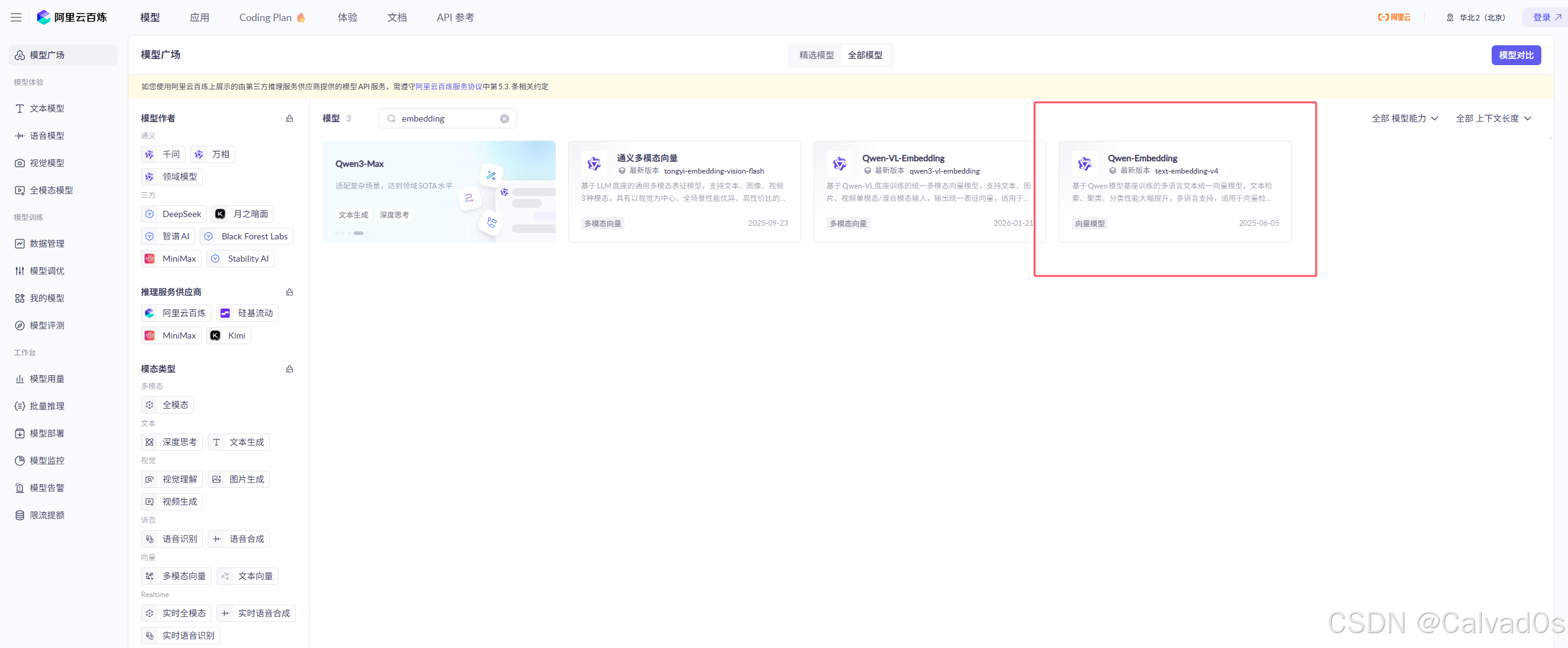1568x648 pixels.
Task: Filter by Black Forest Labs
Action: pyautogui.click(x=246, y=236)
